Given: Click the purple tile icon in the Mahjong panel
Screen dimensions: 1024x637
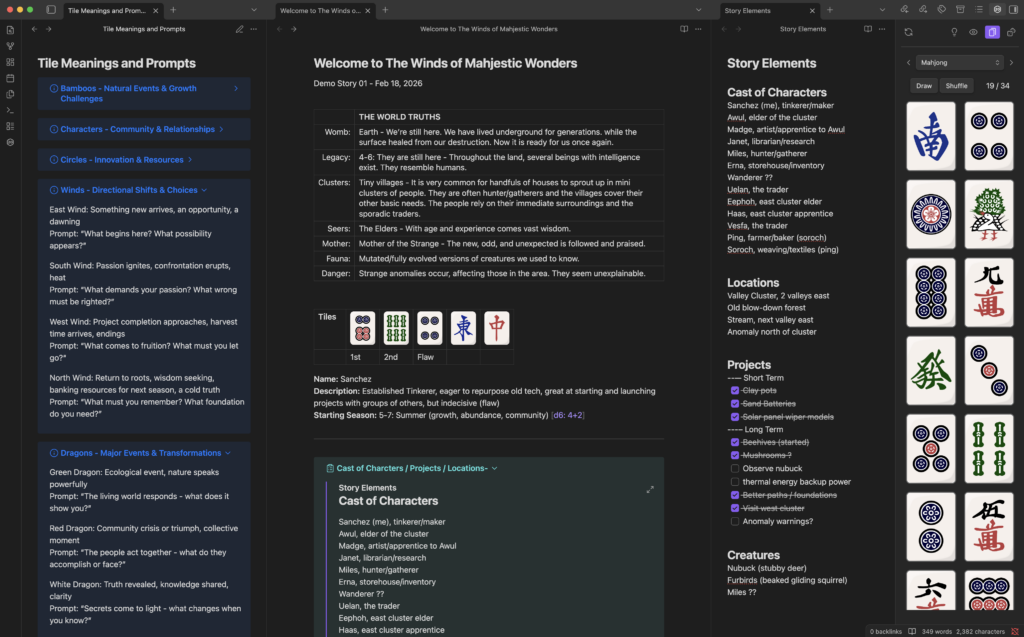Looking at the screenshot, I should coord(992,32).
